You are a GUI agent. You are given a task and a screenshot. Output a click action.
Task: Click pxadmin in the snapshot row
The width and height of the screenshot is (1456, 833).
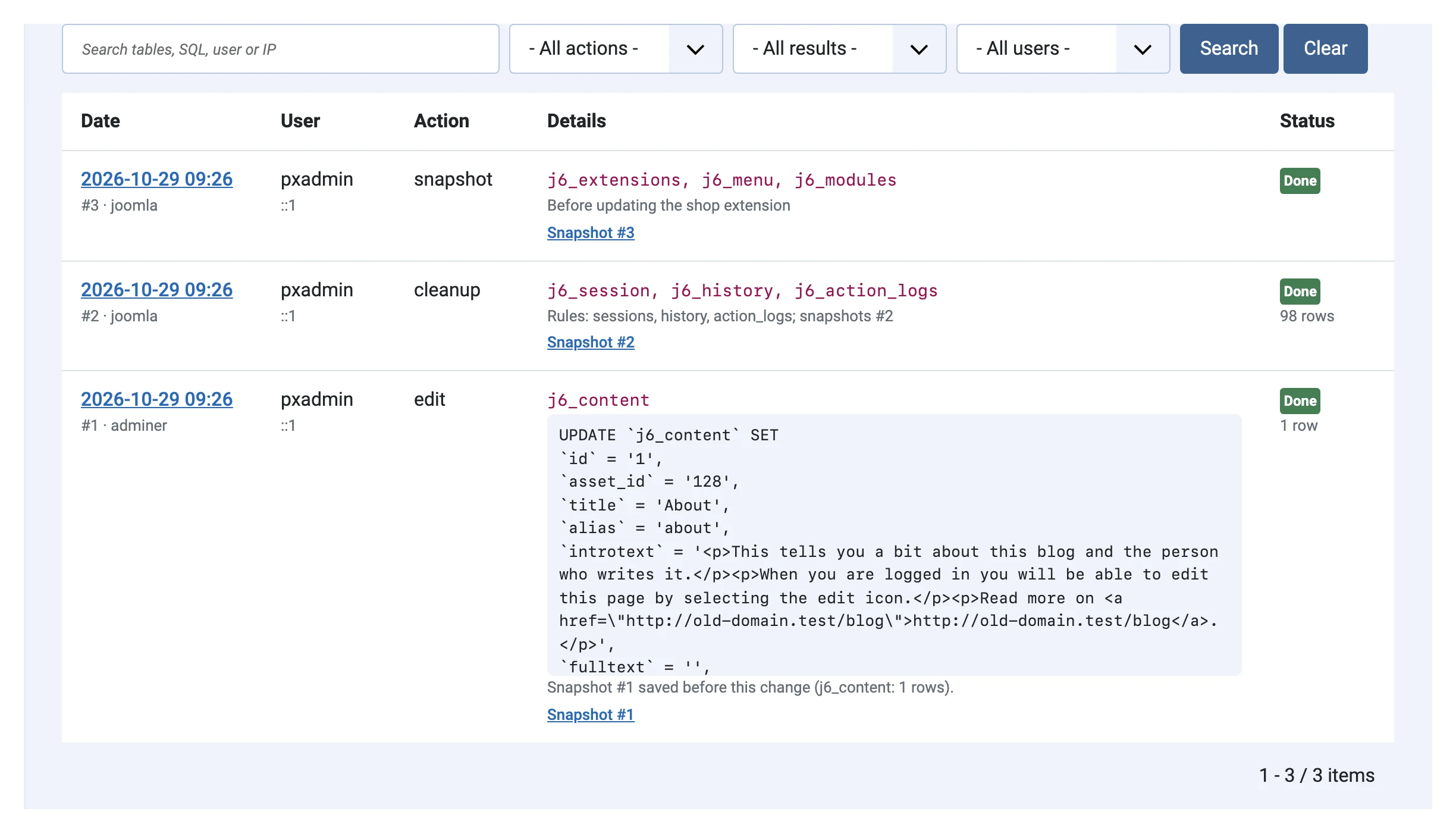click(x=317, y=179)
